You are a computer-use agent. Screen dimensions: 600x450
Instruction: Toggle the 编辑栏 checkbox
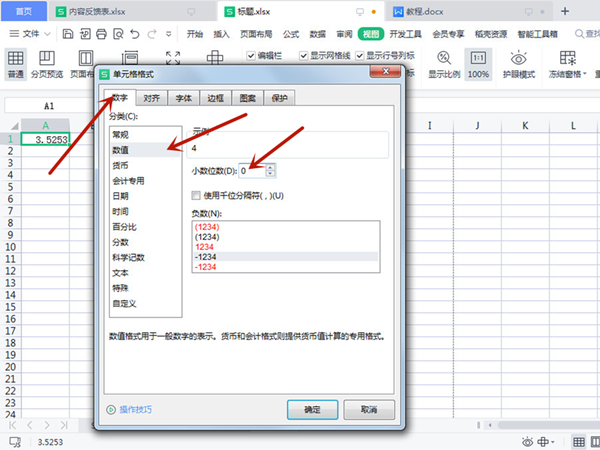tap(252, 56)
